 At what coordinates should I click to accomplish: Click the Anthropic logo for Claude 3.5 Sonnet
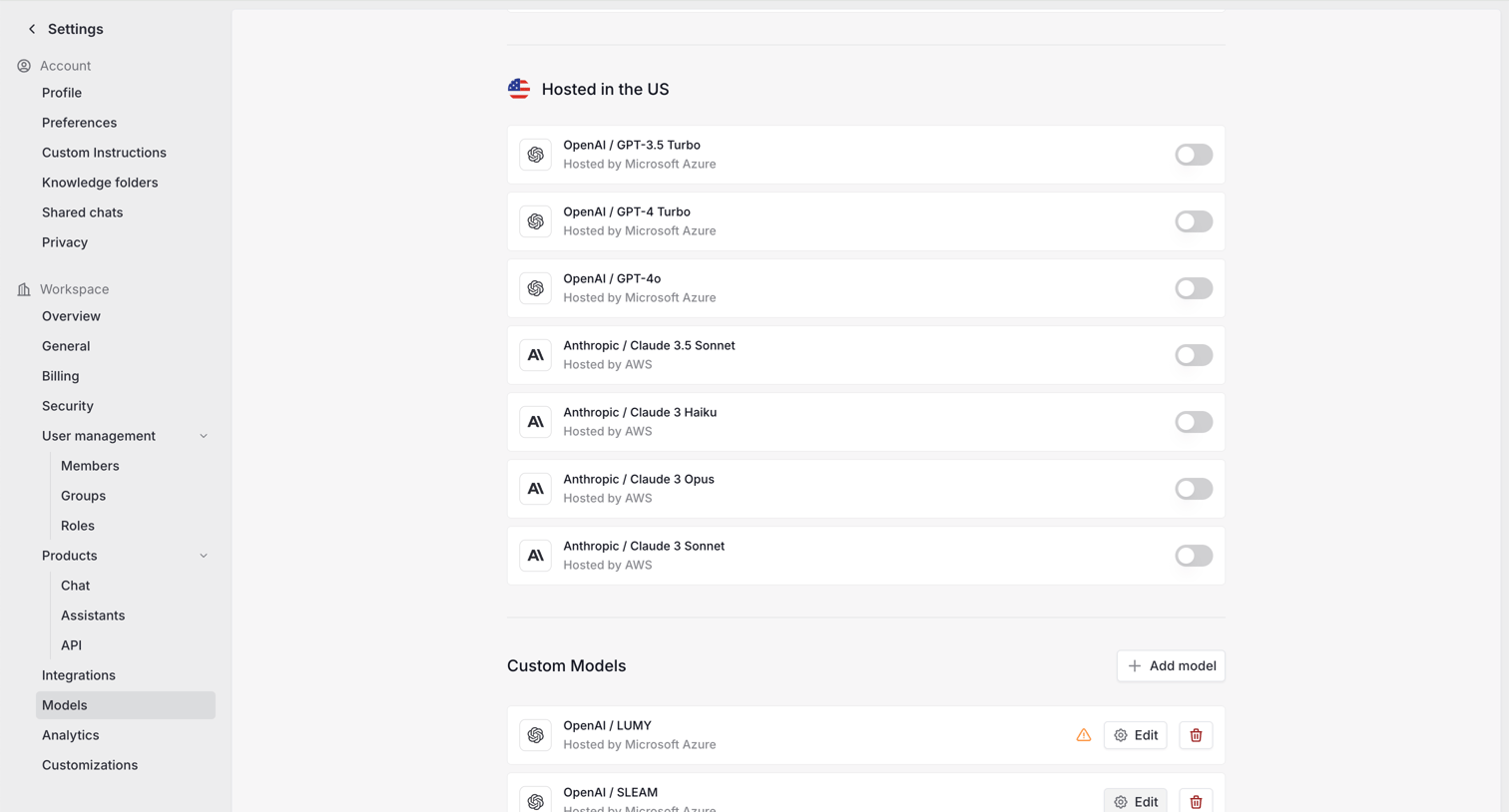click(x=536, y=355)
